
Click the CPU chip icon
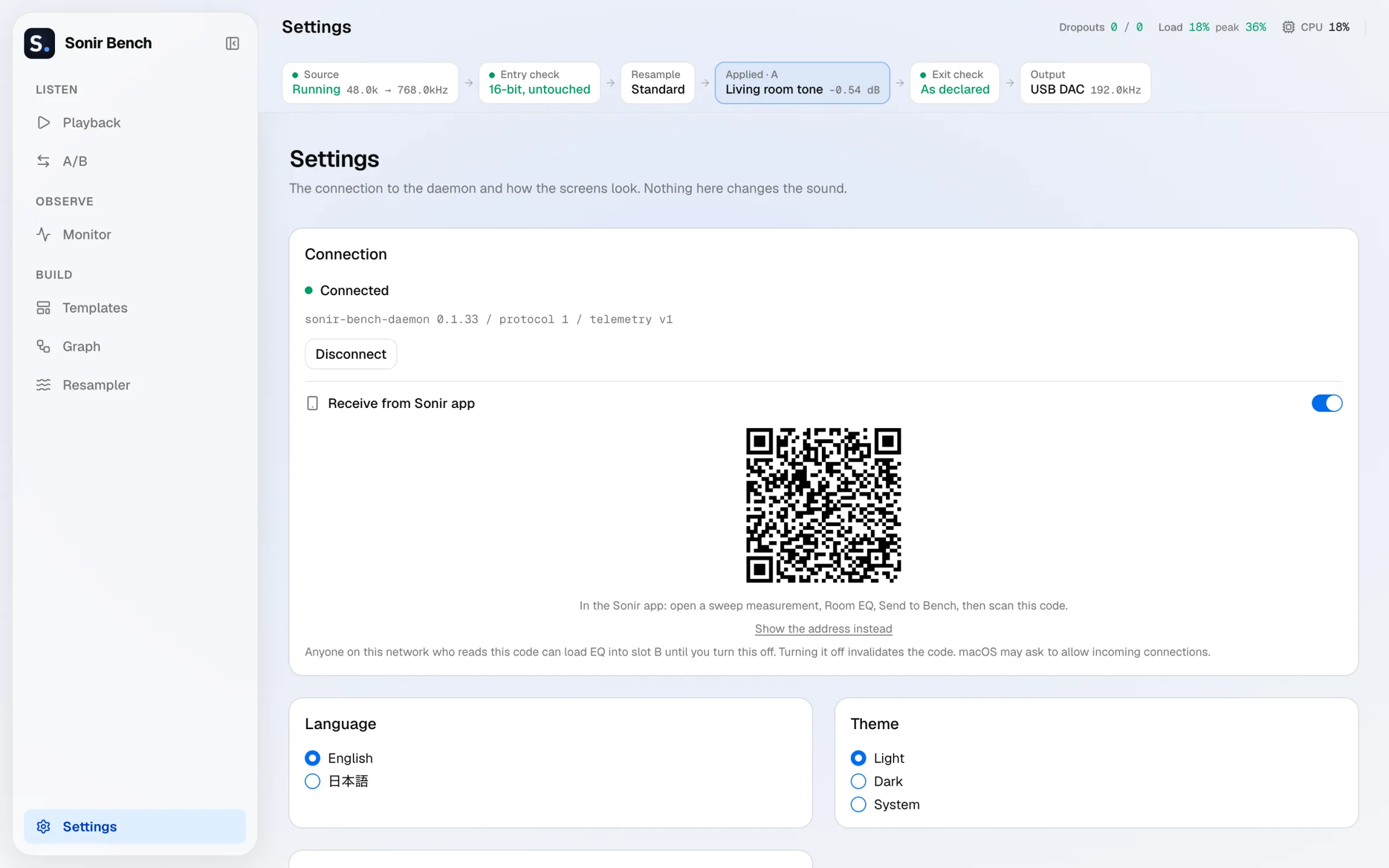point(1288,27)
